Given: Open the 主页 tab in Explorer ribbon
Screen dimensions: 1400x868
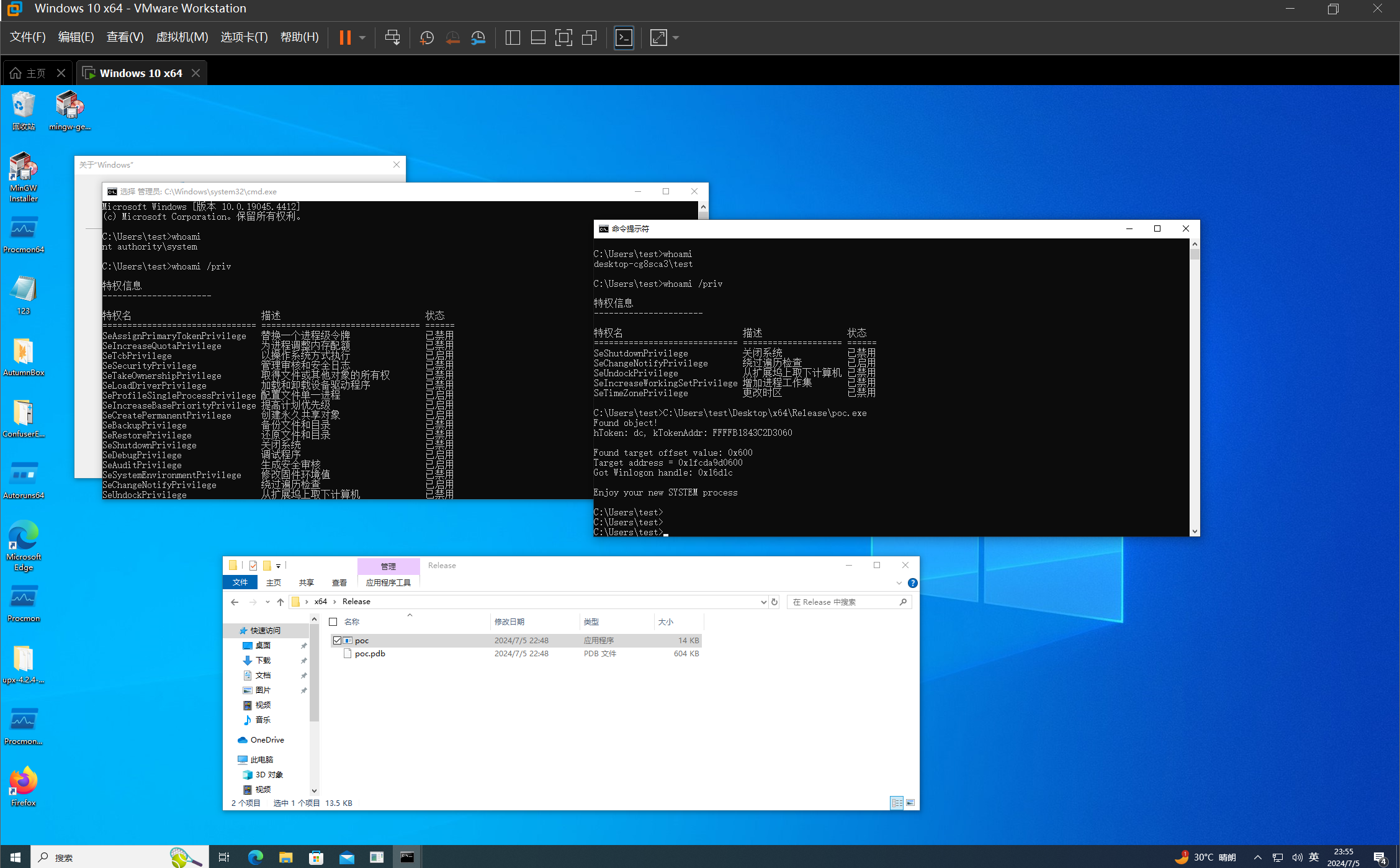Looking at the screenshot, I should pos(274,582).
